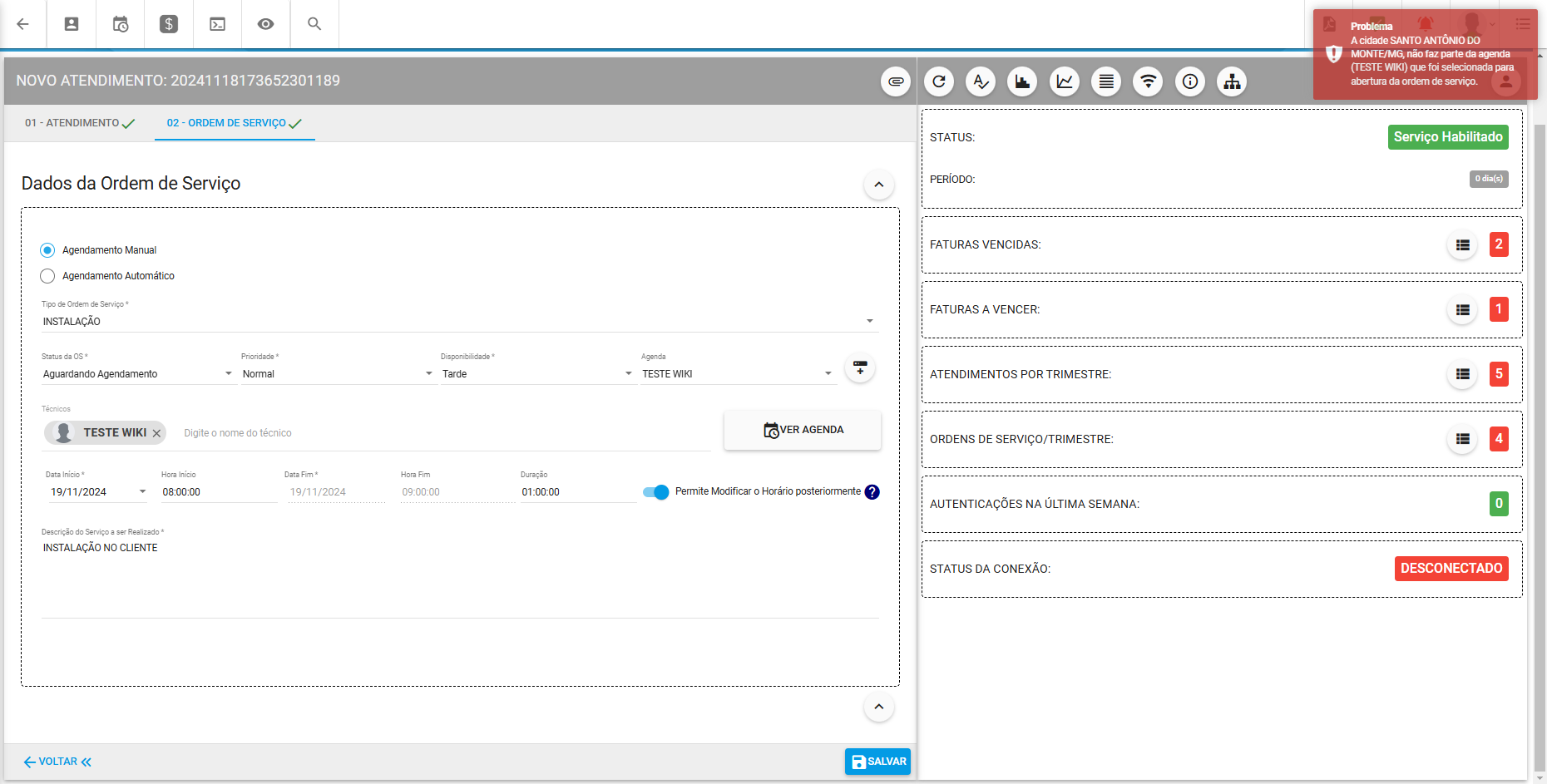Screen dimensions: 1547x784
Task: Click the text lines icon in right panel
Action: coord(1106,81)
